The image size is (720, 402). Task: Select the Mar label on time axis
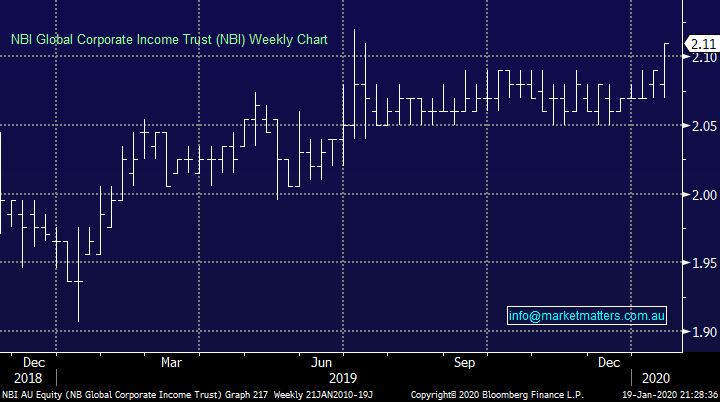(171, 361)
